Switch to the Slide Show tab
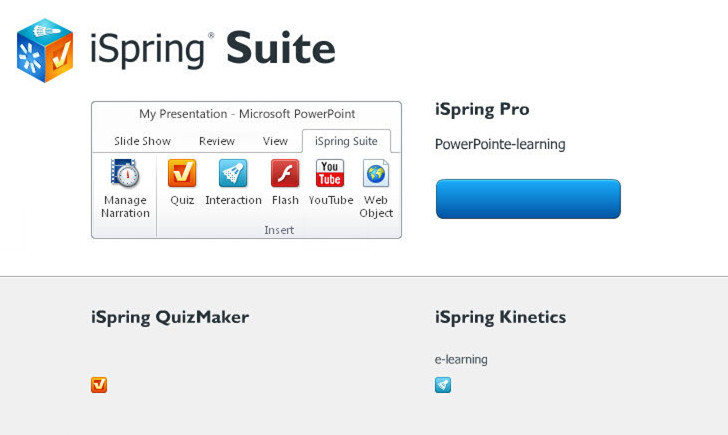 (x=142, y=141)
